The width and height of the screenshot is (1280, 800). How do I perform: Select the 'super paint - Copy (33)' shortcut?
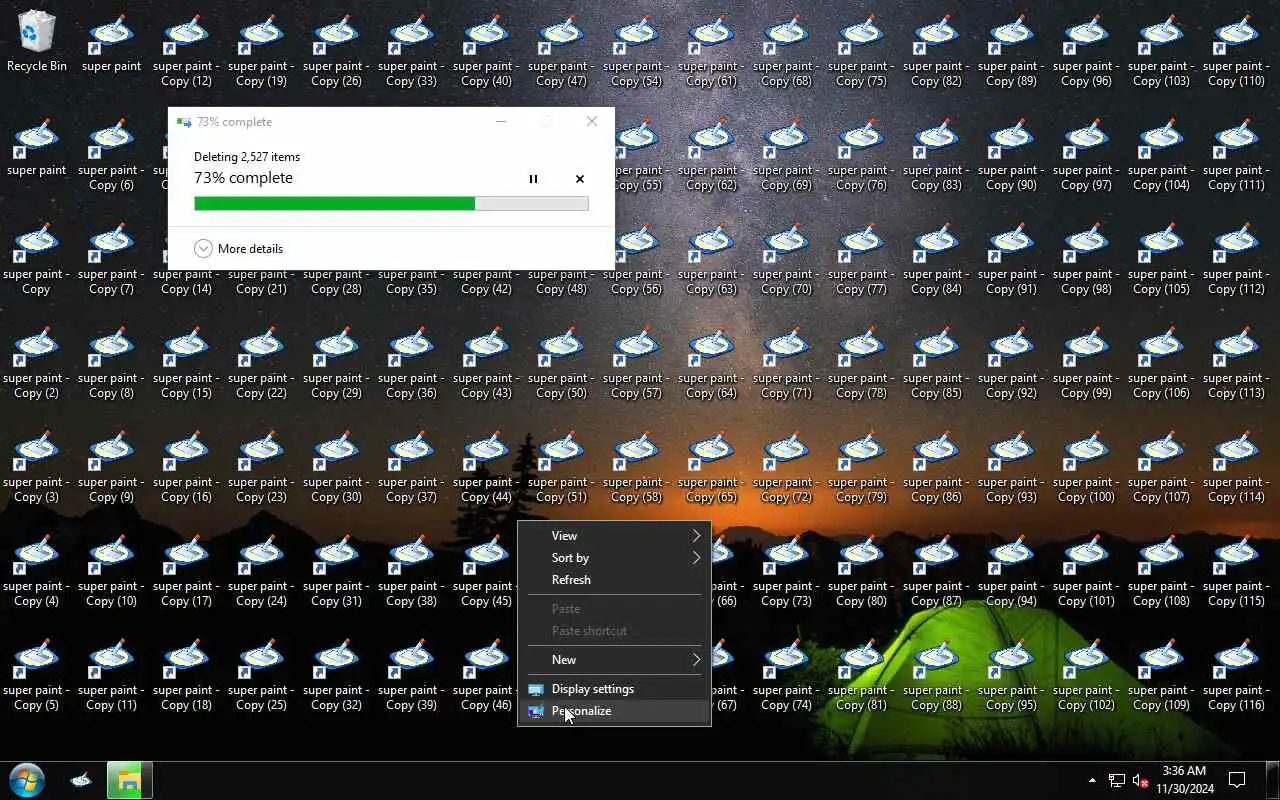click(412, 50)
